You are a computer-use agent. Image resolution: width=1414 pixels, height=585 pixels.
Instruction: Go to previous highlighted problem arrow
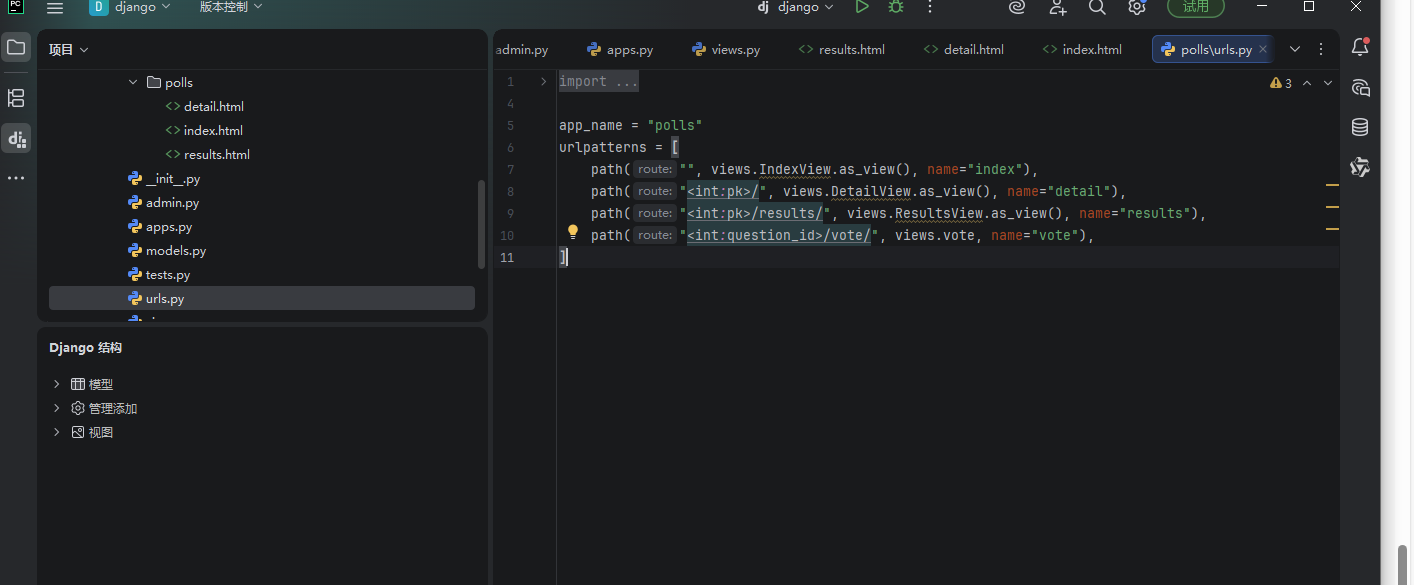[x=1308, y=83]
